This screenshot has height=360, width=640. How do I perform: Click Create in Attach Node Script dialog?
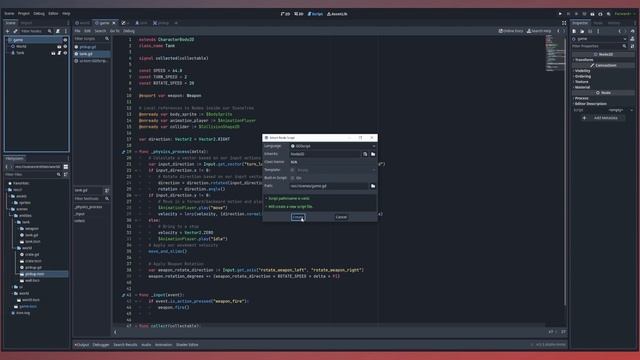pos(298,217)
